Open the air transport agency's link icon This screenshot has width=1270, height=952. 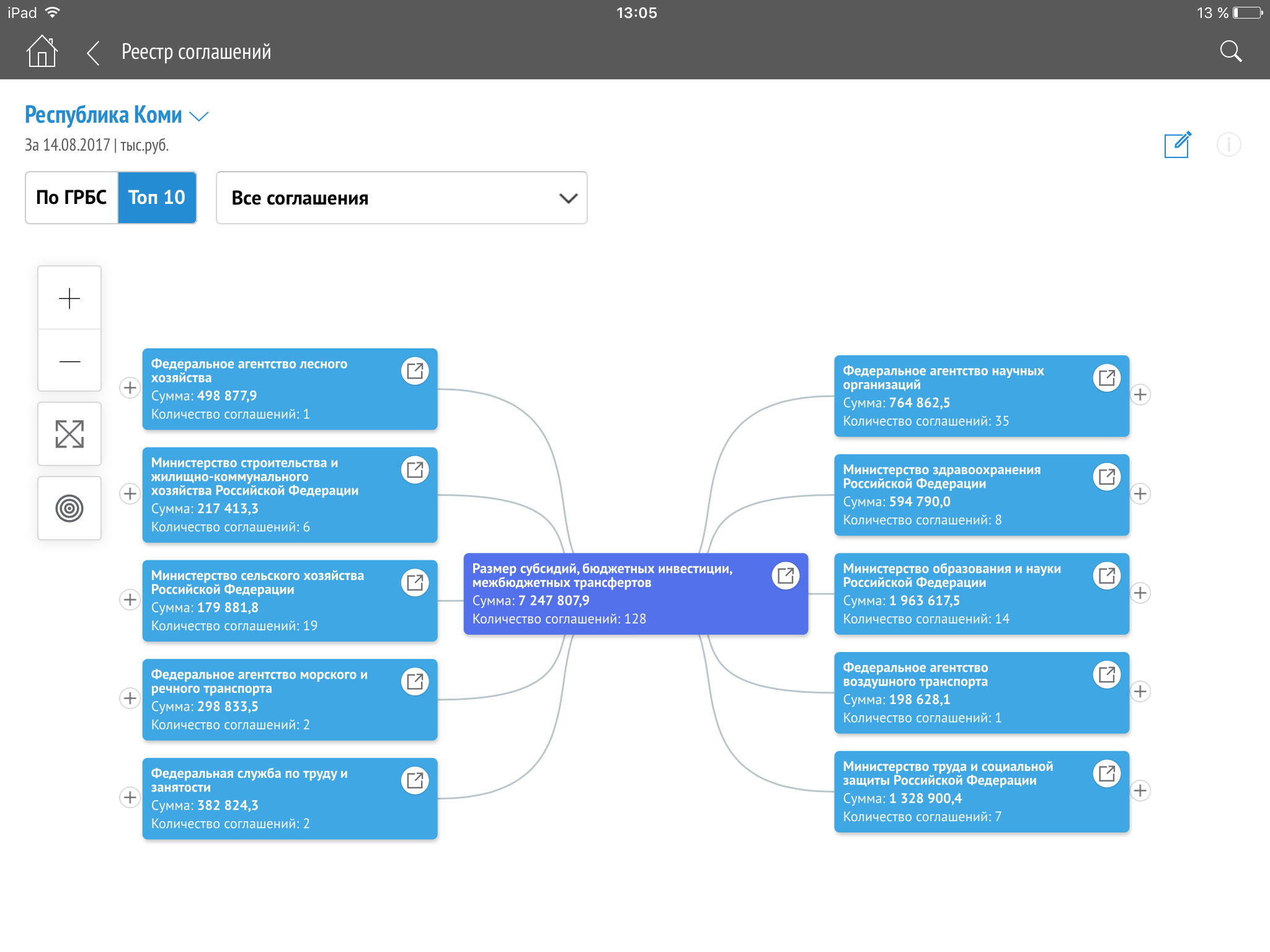pos(1106,674)
